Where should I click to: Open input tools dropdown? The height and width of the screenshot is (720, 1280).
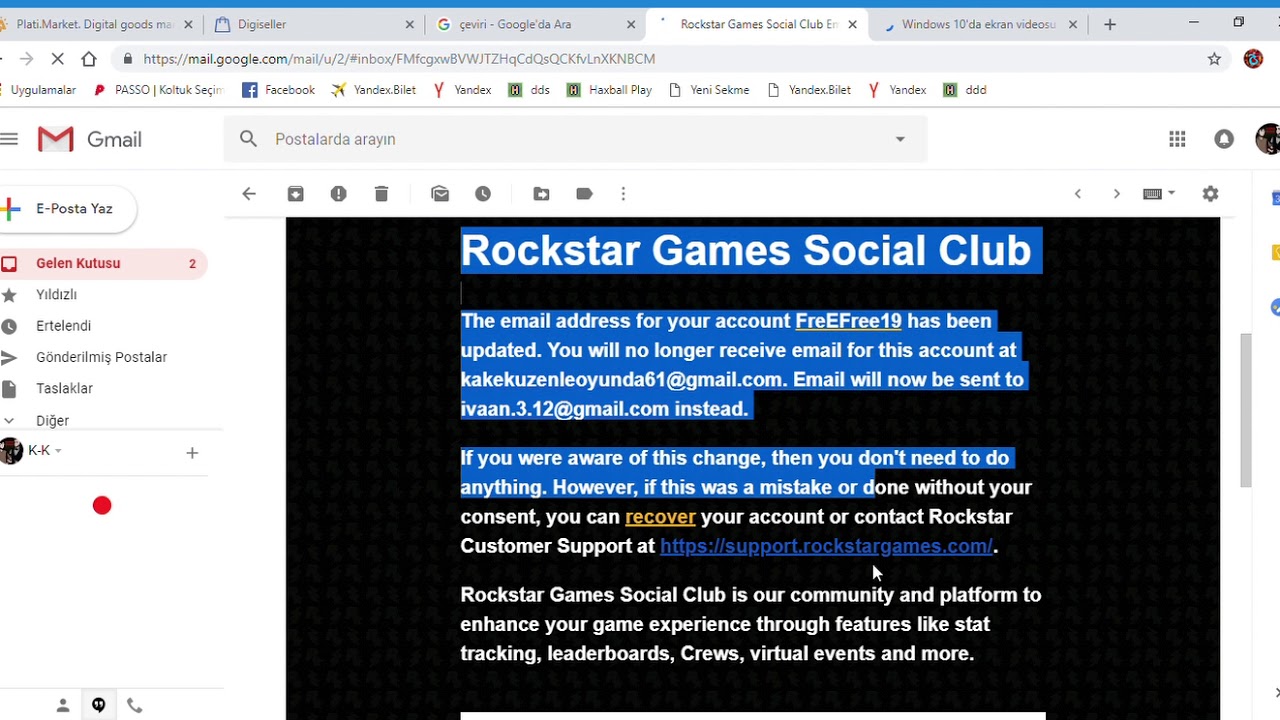tap(1159, 194)
